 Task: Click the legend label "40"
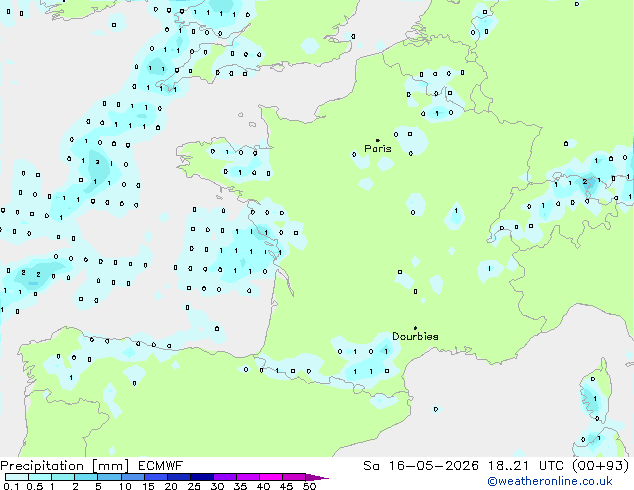263,486
